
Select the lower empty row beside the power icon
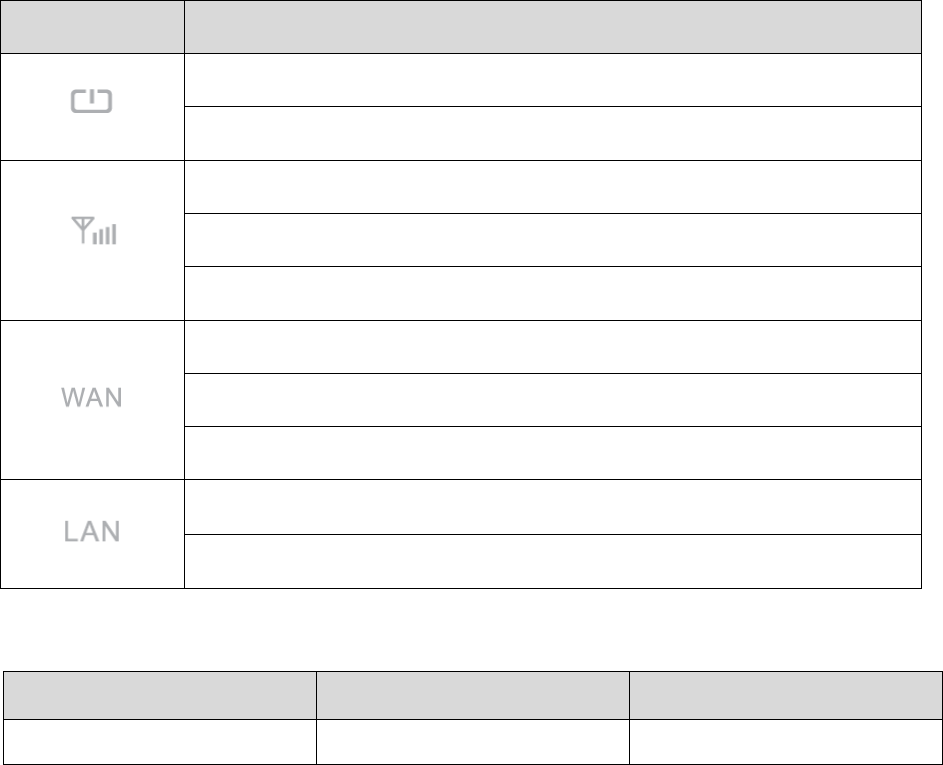tap(552, 133)
